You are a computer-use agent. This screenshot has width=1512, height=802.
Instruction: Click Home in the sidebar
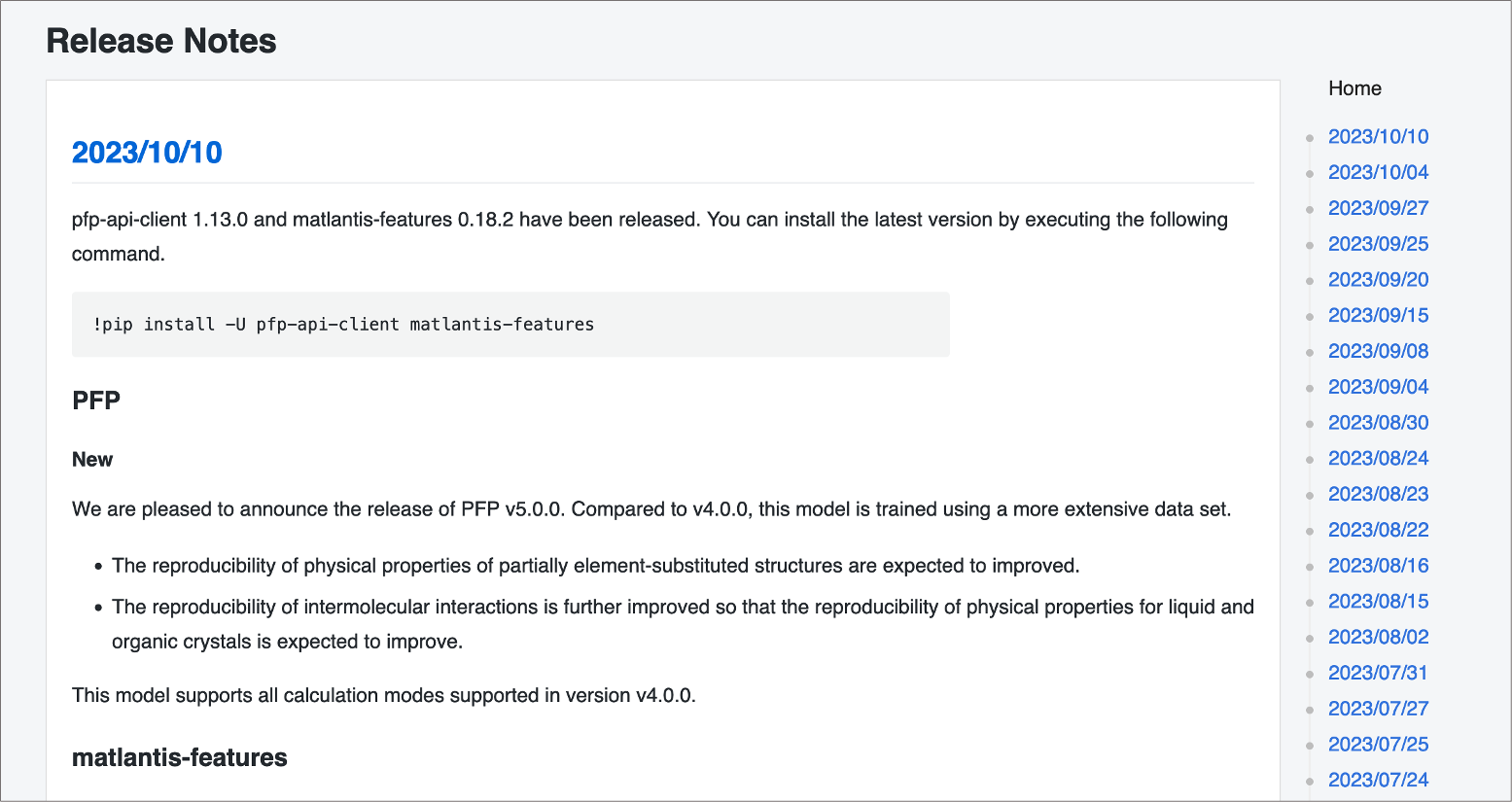tap(1354, 88)
